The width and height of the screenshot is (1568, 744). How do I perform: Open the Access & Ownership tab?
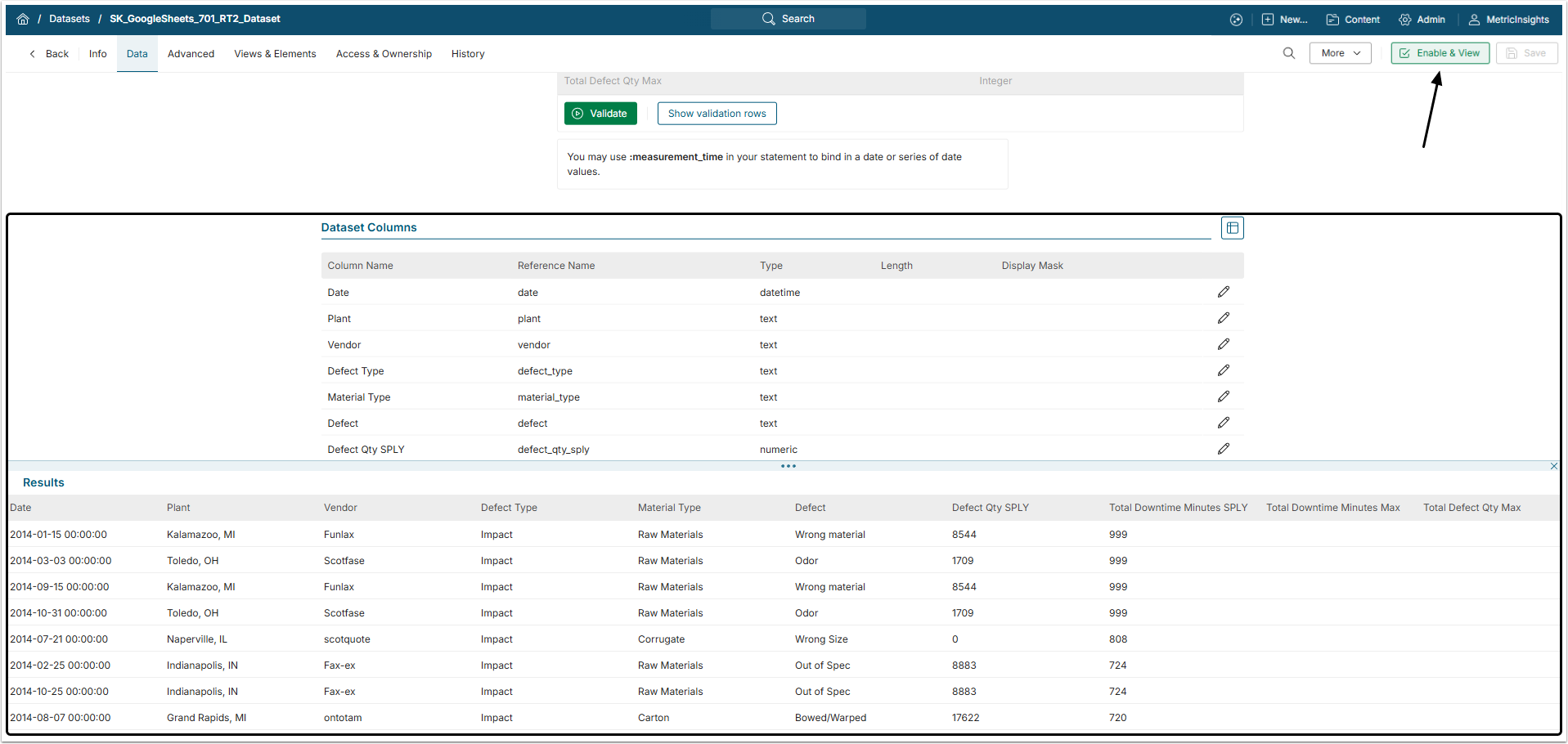click(384, 54)
